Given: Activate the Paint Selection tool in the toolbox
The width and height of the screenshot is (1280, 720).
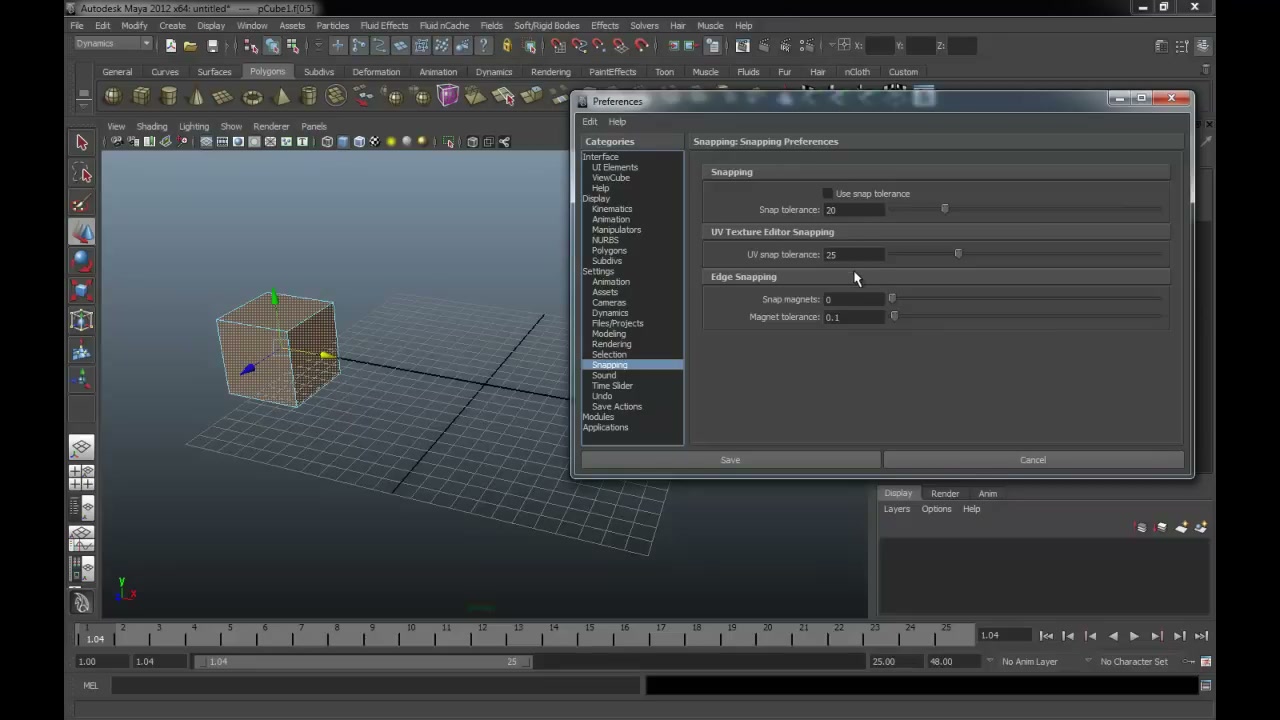Looking at the screenshot, I should point(82,205).
